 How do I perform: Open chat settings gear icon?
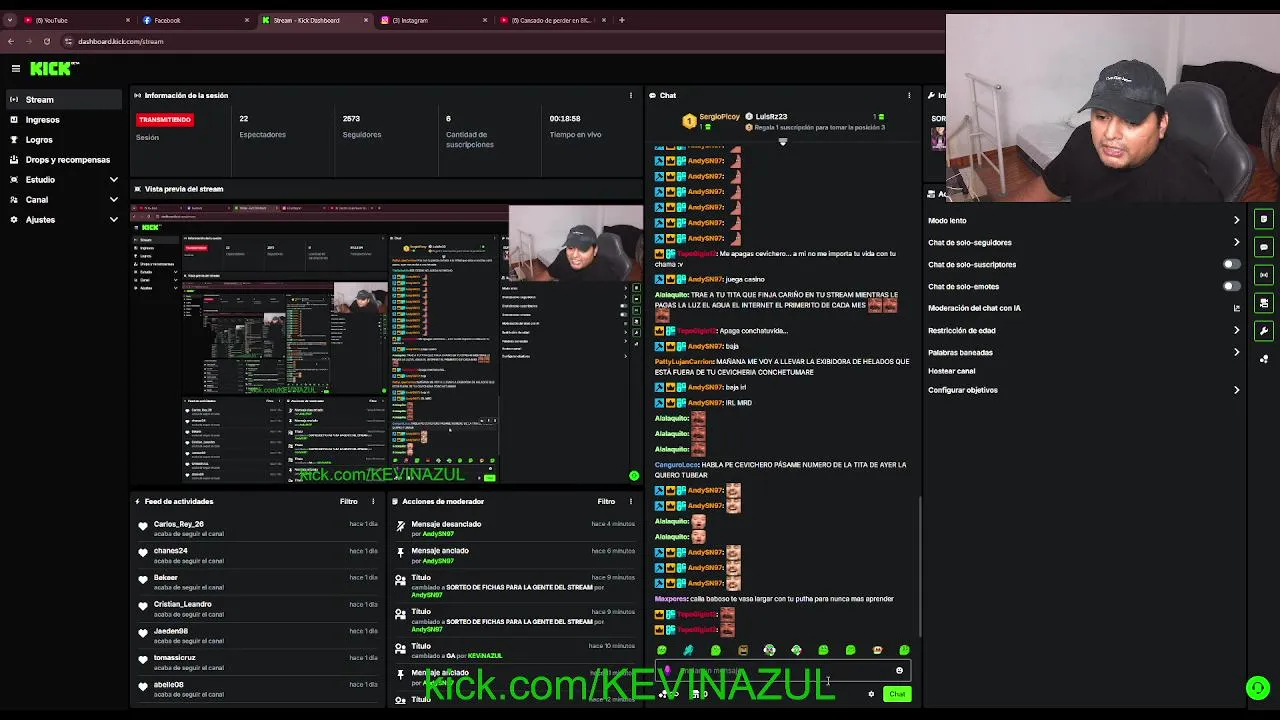click(871, 694)
